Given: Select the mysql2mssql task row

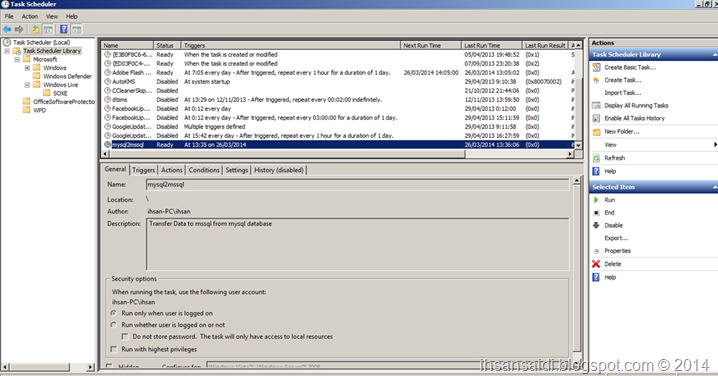Looking at the screenshot, I should (x=338, y=145).
